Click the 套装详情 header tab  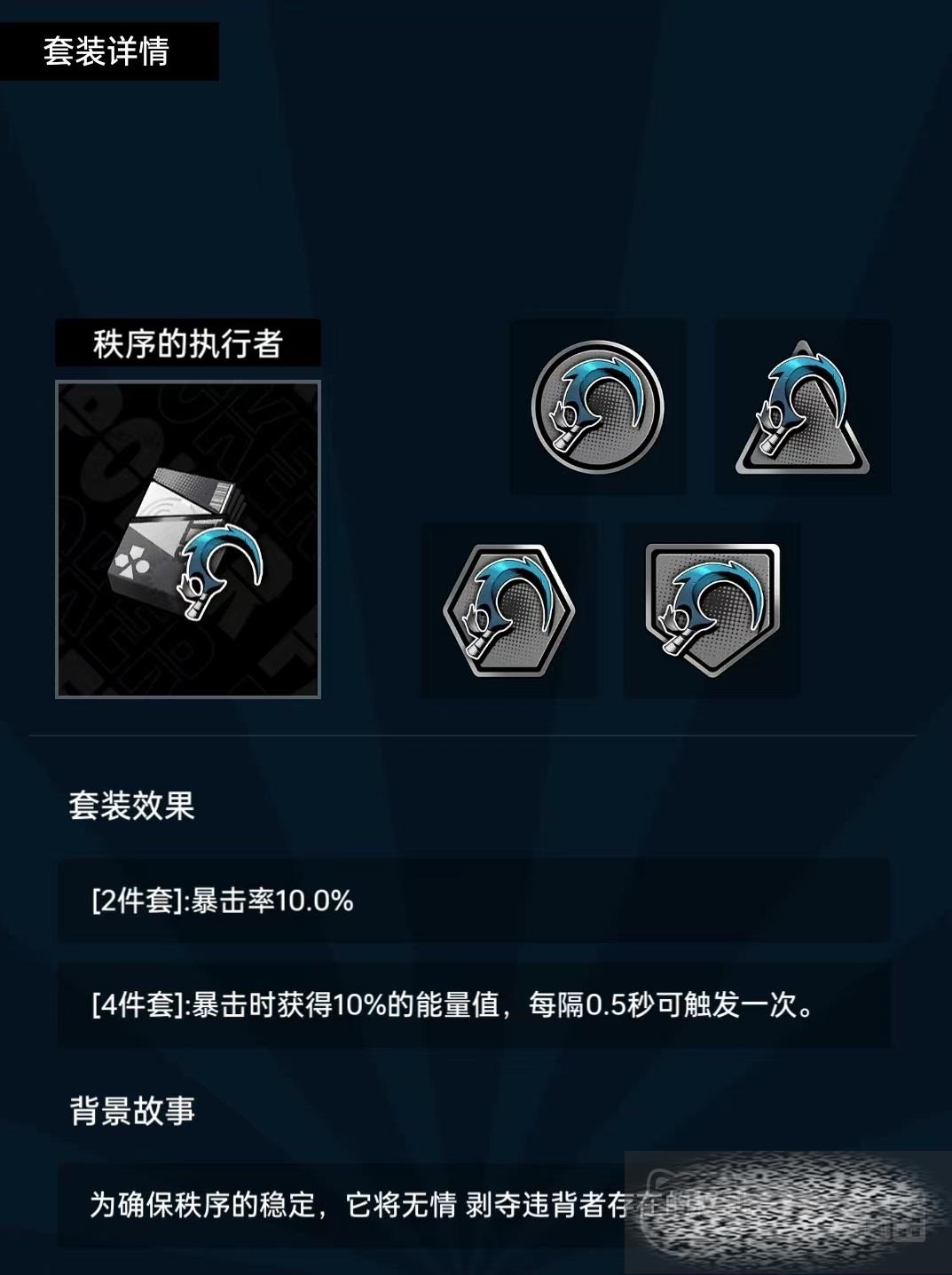[x=107, y=51]
